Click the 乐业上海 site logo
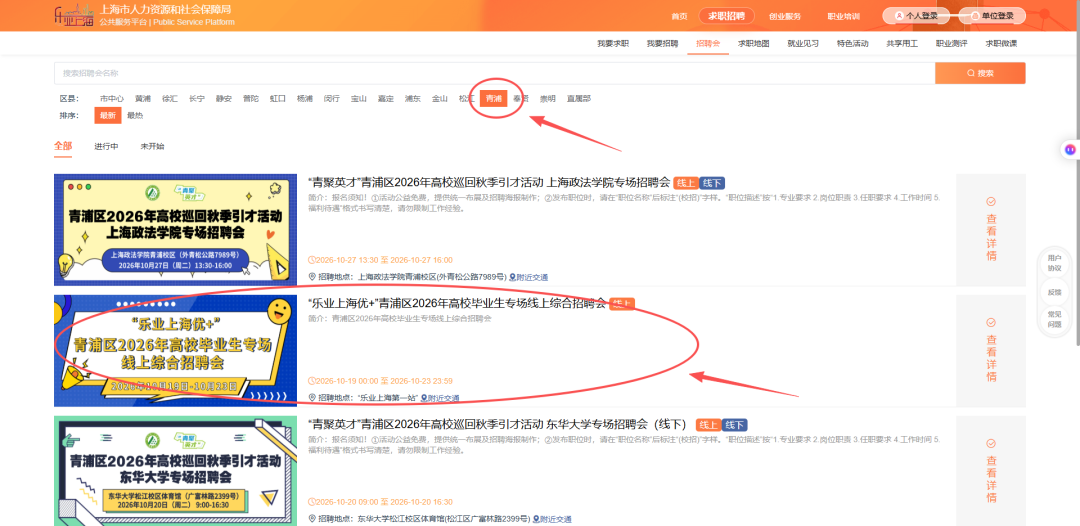This screenshot has height=526, width=1080. tap(74, 15)
